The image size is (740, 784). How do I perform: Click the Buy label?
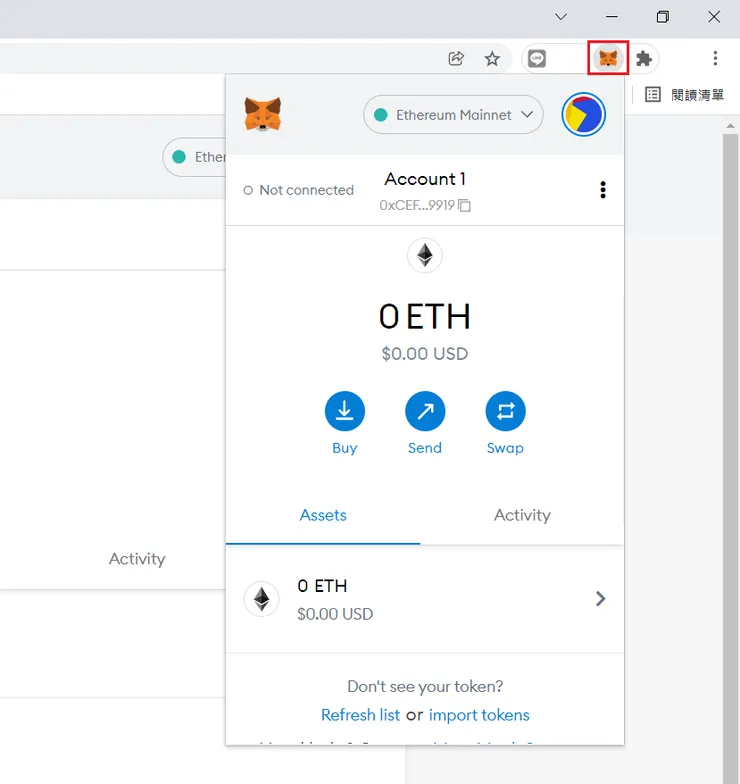pos(344,448)
